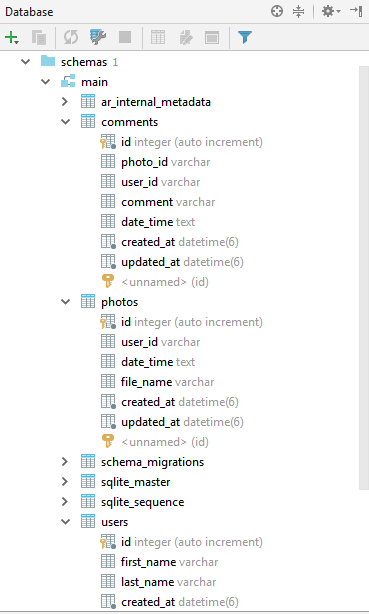369x614 pixels.
Task: Open the query console icon
Action: (212, 38)
